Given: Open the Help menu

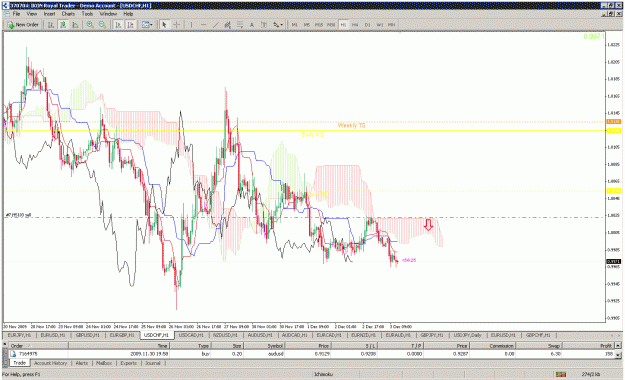Looking at the screenshot, I should [128, 14].
